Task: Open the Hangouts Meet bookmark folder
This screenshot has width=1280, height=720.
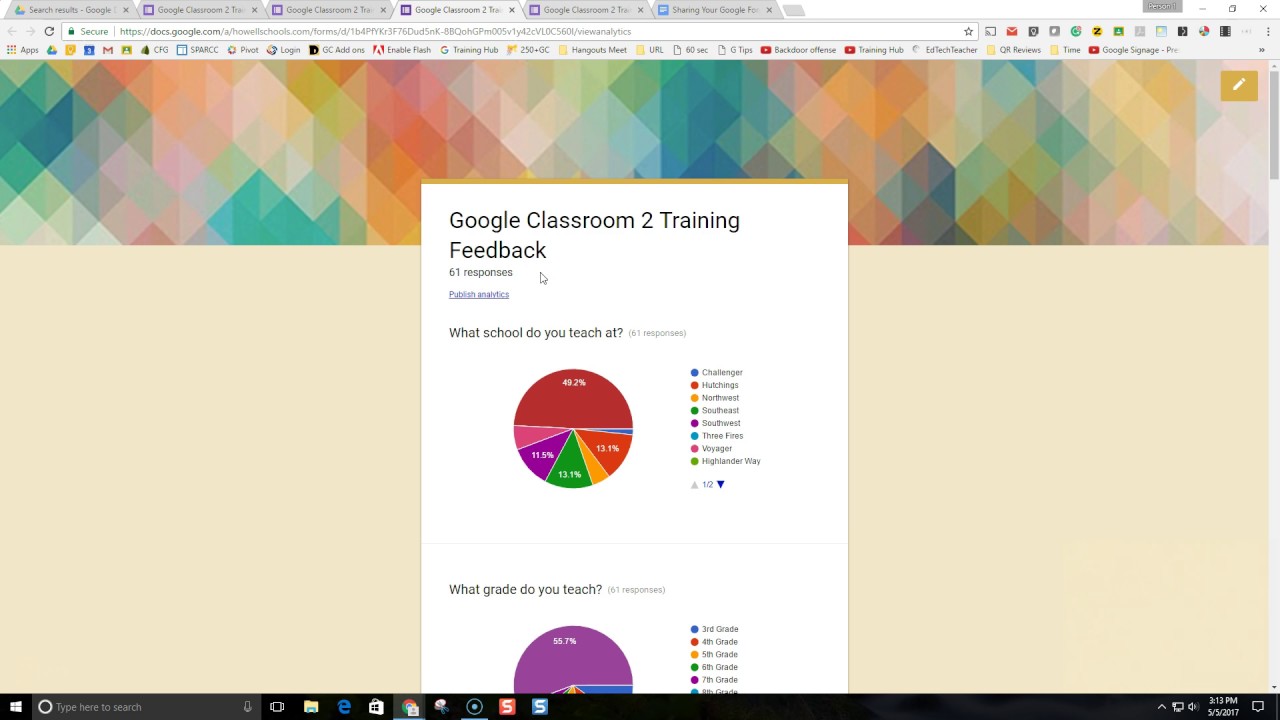Action: [593, 50]
